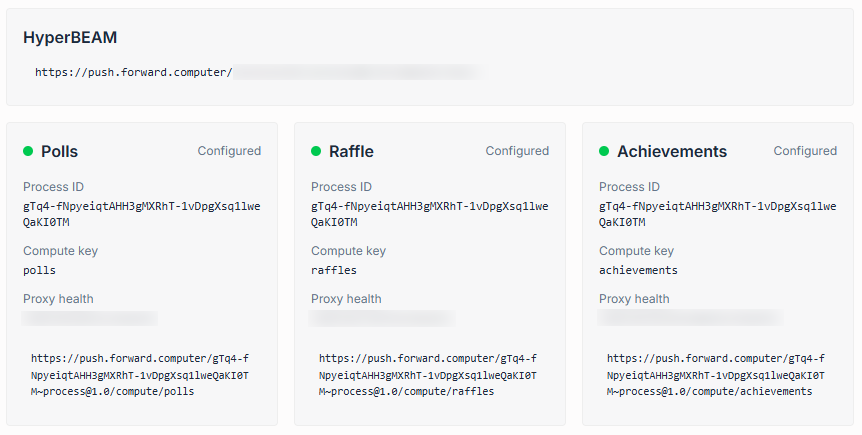Viewport: 862px width, 435px height.
Task: Click the Proxy health label in the Raffle card
Action: tap(346, 299)
